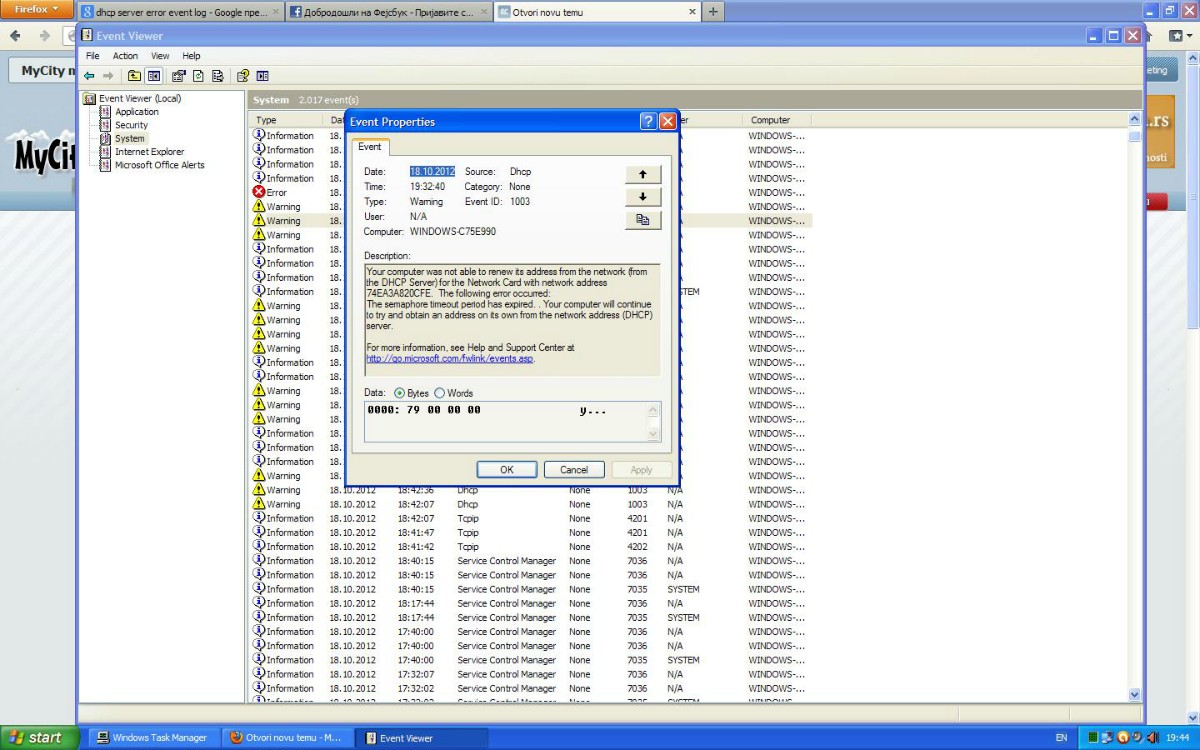Open the Microsoft Office Alerts log
This screenshot has height=750, width=1200.
(159, 165)
